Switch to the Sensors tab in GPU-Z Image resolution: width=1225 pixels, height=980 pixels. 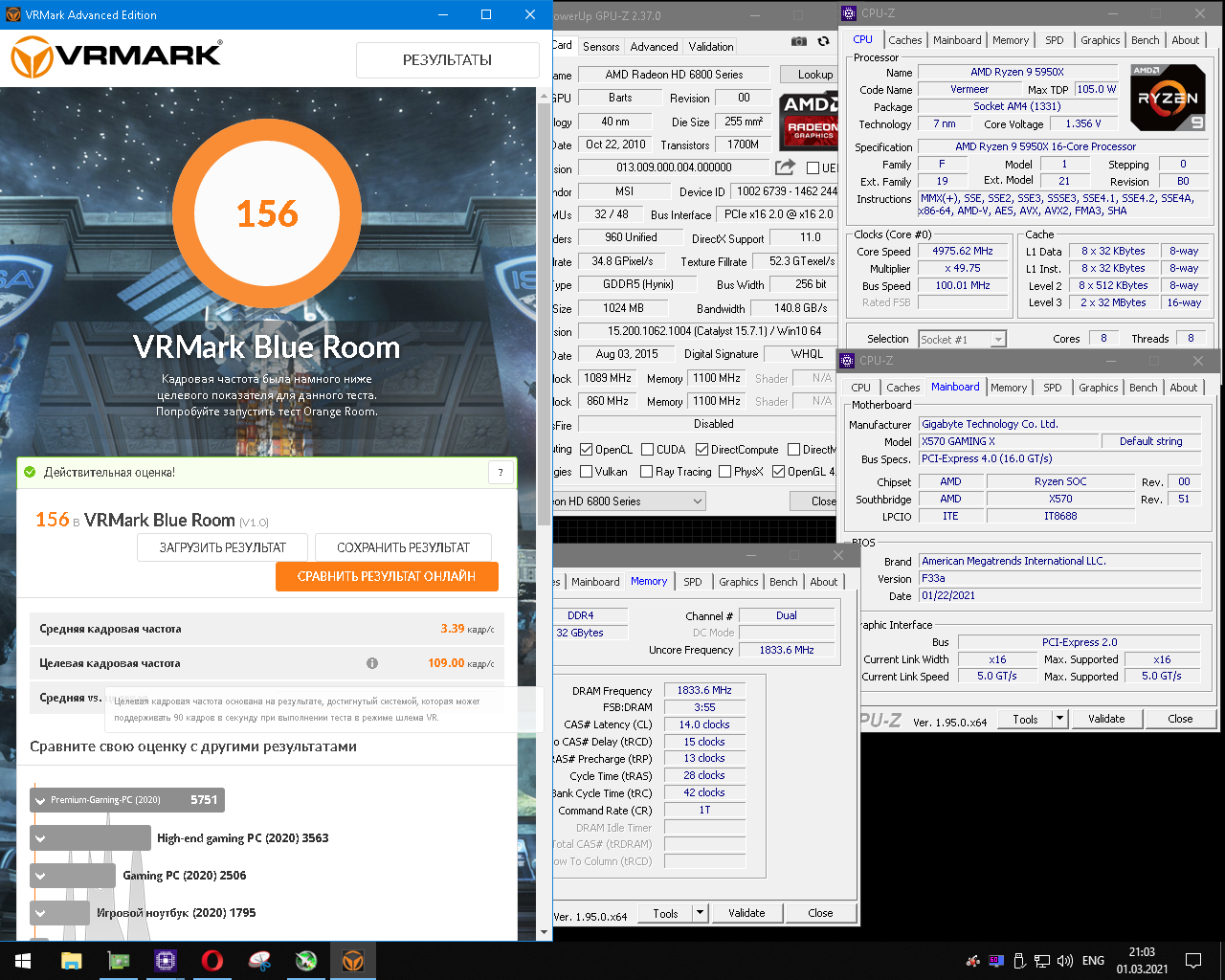601,46
